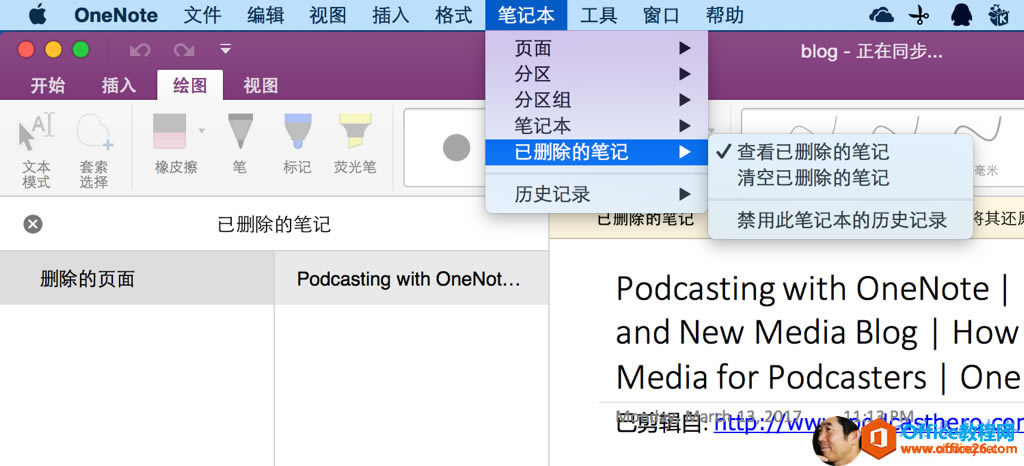
Task: Open the 帮助 menu
Action: (724, 15)
